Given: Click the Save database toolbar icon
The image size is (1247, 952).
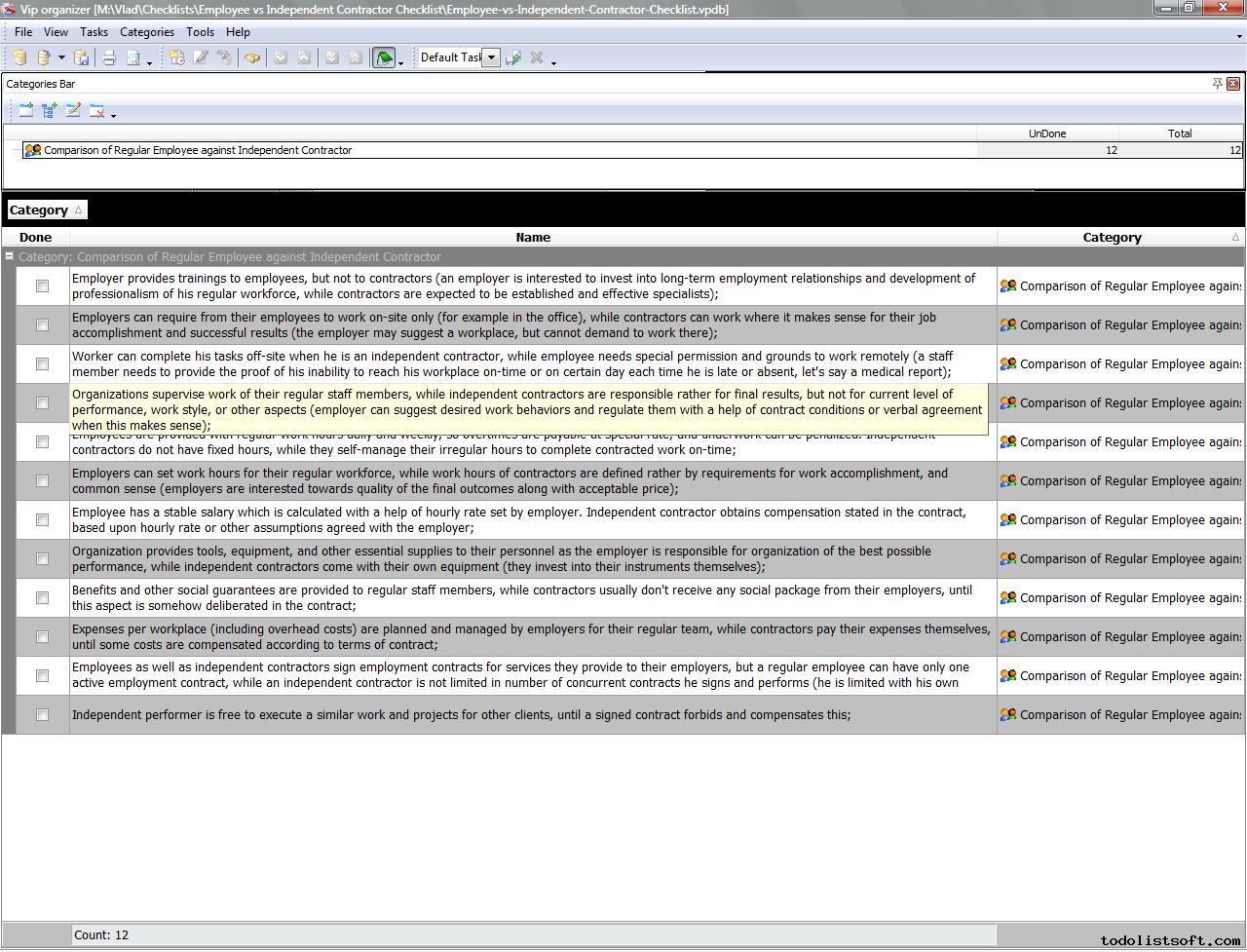Looking at the screenshot, I should [x=82, y=58].
